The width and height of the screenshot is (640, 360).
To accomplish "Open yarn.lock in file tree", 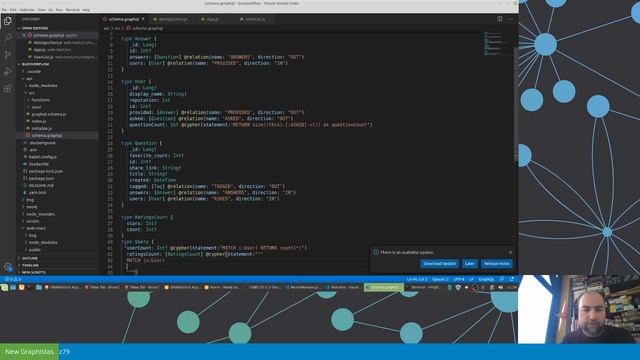I will [38, 193].
